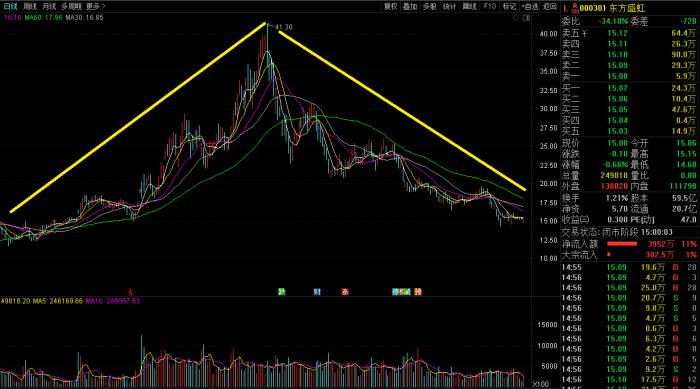Click the green 跌 event marker
The width and height of the screenshot is (700, 389).
282,292
